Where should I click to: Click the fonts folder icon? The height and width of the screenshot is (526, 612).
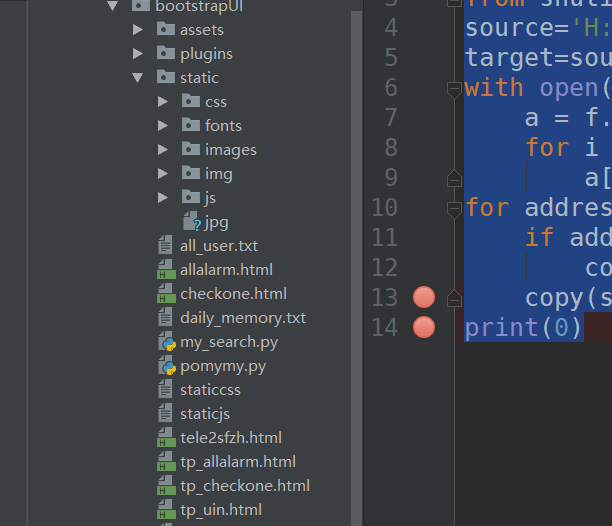190,125
